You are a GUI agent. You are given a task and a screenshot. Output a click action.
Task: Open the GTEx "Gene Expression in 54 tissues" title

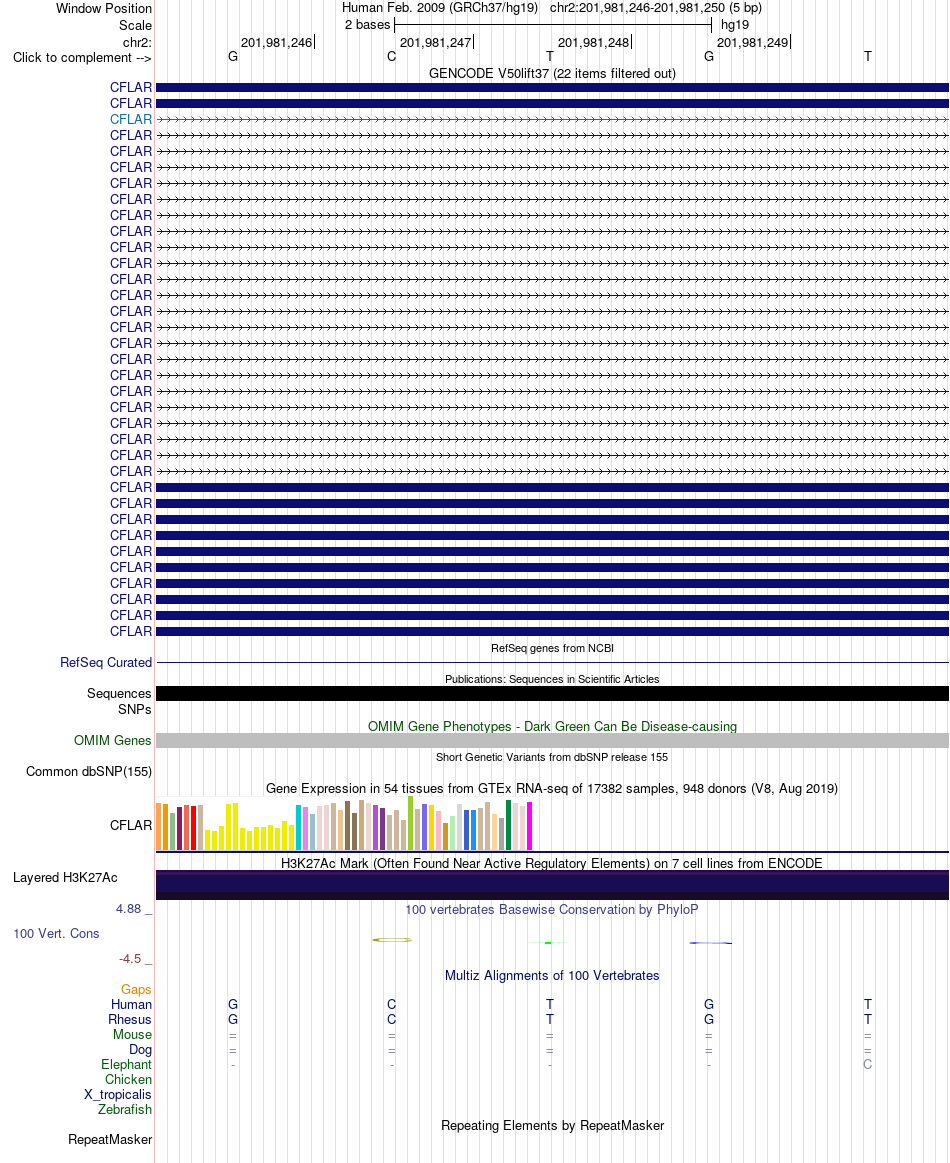click(552, 788)
